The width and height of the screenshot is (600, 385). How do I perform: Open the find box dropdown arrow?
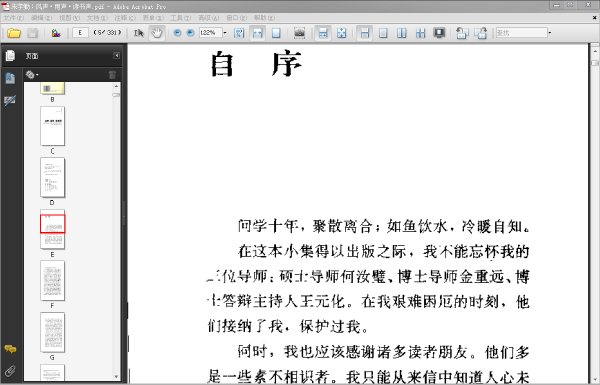[x=550, y=33]
